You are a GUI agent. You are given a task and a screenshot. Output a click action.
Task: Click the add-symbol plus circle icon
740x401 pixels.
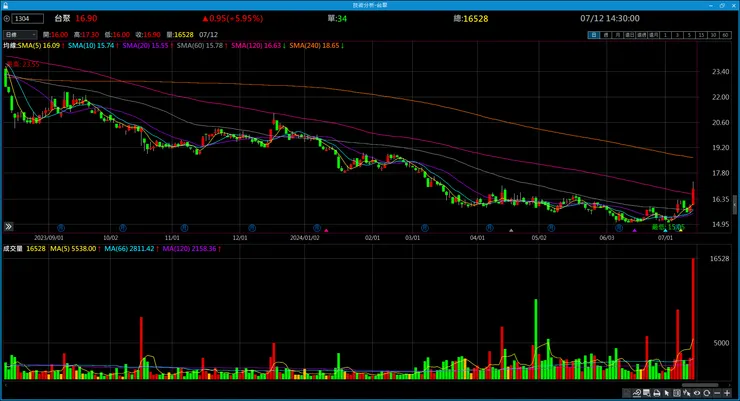tap(7, 18)
